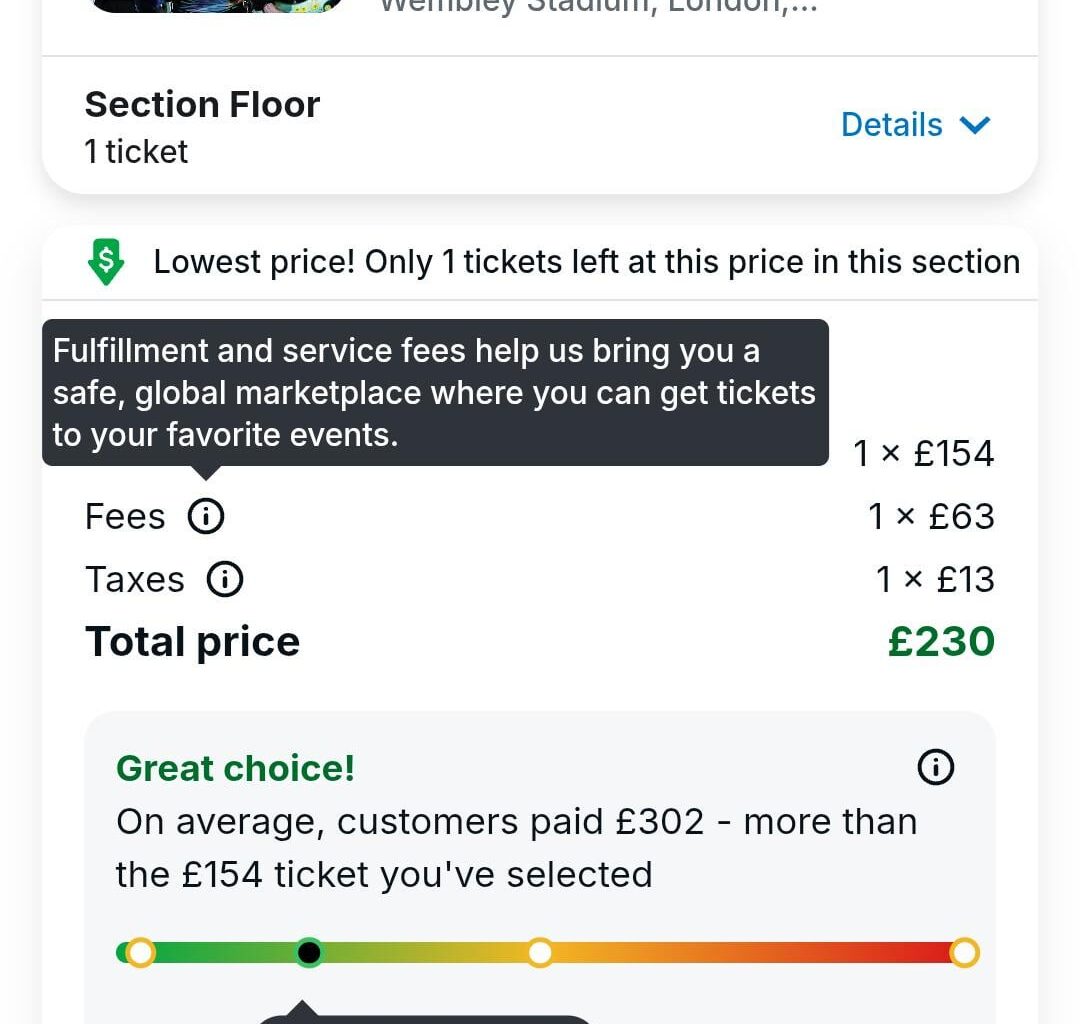Click the rightmost marker on the price bar
1080x1024 pixels.
click(964, 952)
